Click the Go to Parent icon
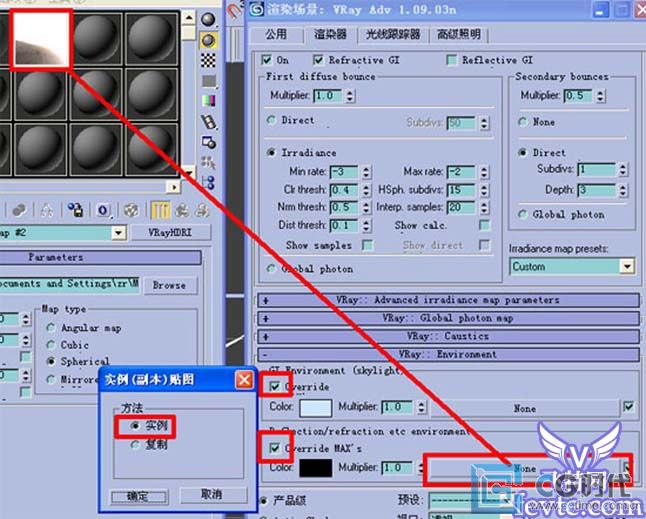The image size is (646, 519). 182,210
